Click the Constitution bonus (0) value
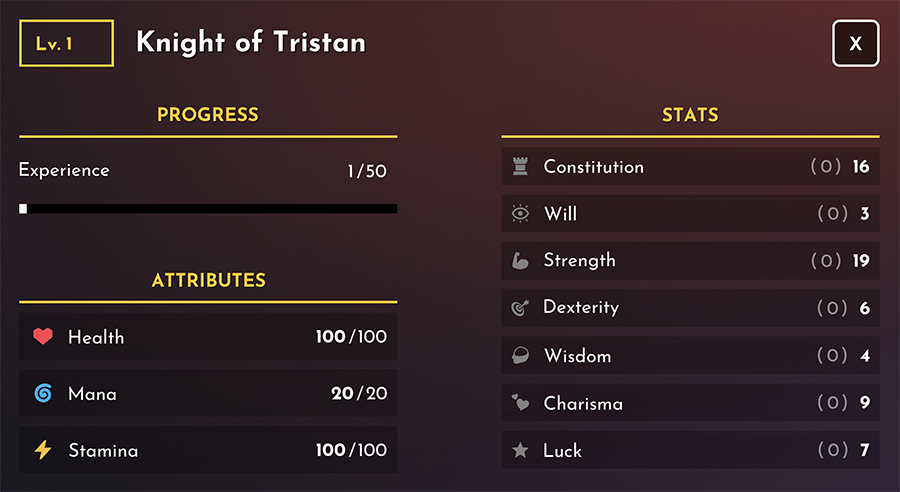Viewport: 900px width, 492px height. tap(826, 166)
